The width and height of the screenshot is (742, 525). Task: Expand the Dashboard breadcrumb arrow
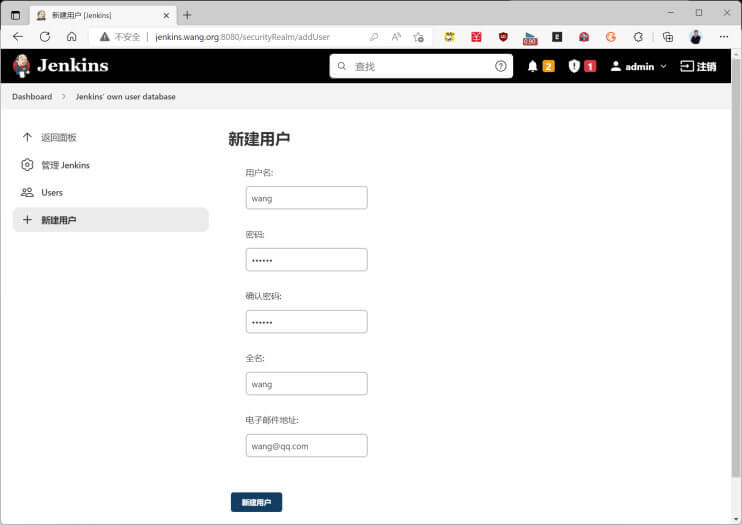64,97
